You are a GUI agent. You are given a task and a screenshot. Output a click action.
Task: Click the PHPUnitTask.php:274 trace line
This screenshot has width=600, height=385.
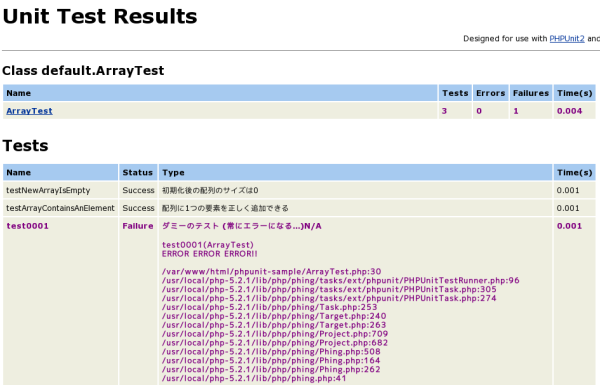click(x=329, y=298)
